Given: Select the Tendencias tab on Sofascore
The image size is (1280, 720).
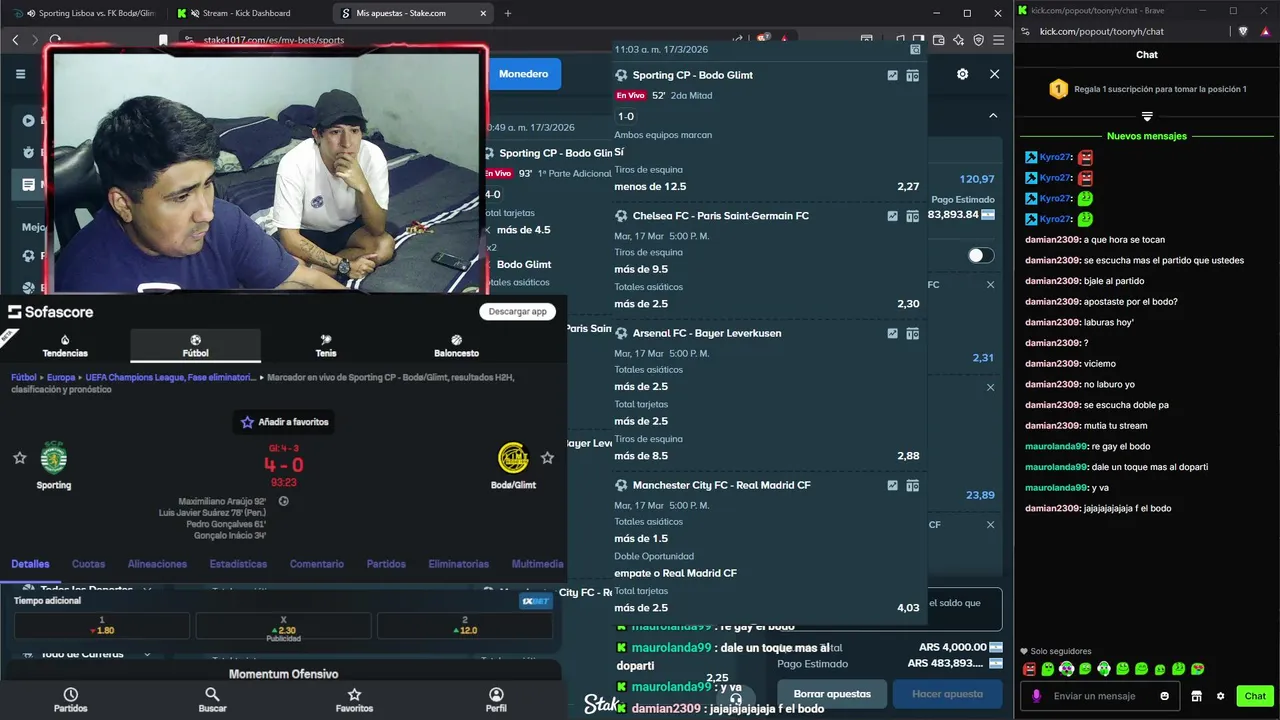Looking at the screenshot, I should [65, 346].
